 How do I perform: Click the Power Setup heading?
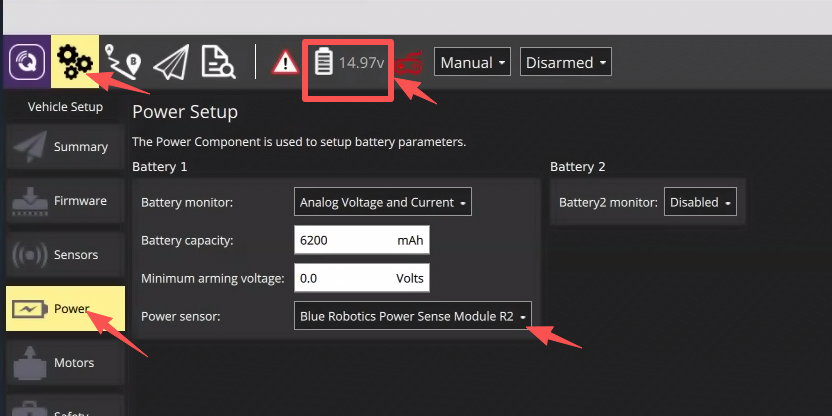tap(185, 112)
